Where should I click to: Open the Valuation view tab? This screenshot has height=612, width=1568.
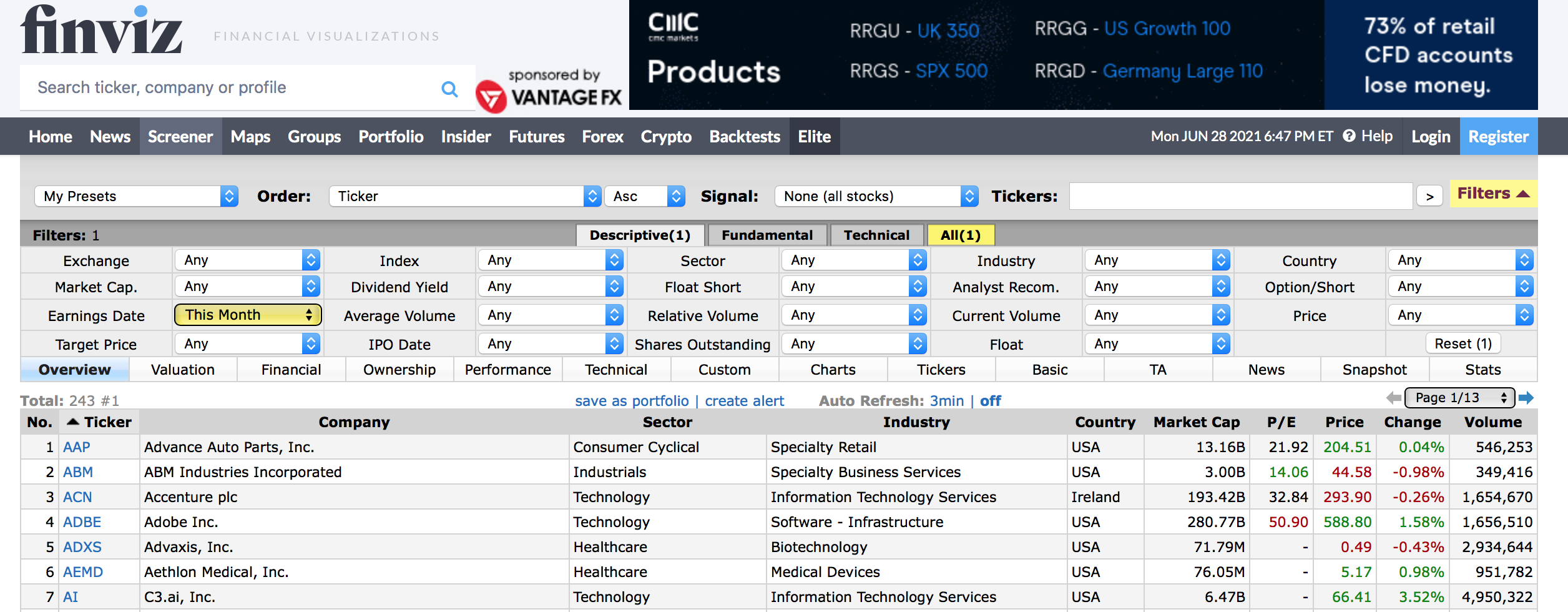pyautogui.click(x=183, y=370)
